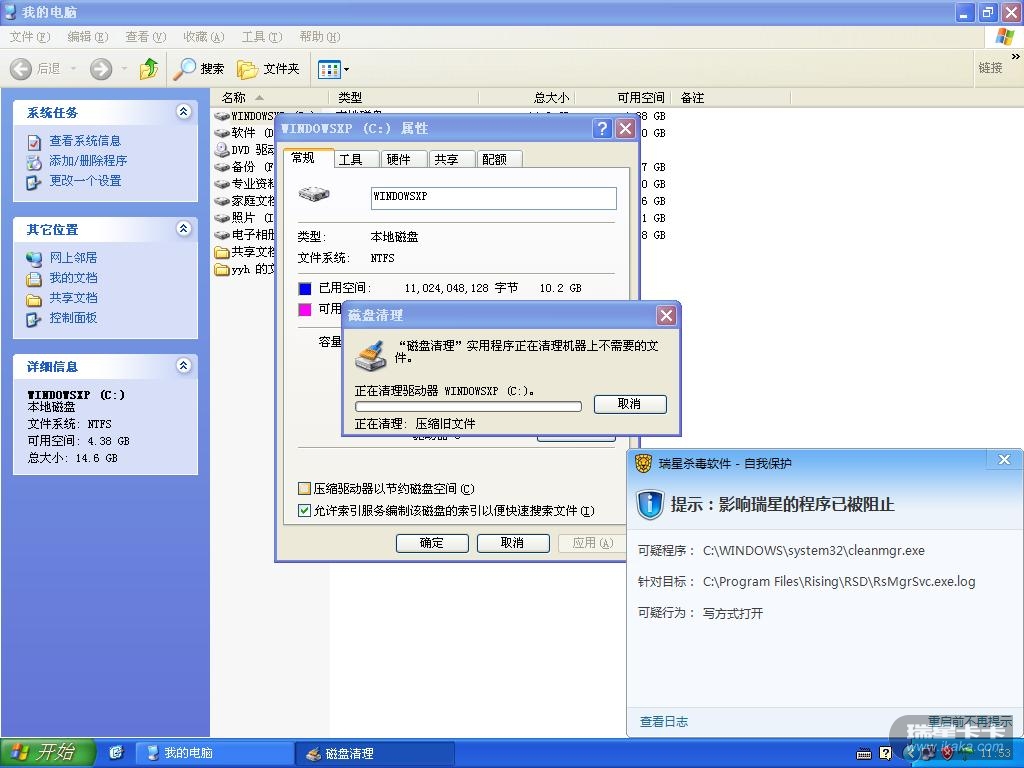Open the 开始 Start menu
Viewport: 1024px width, 768px height.
click(48, 752)
